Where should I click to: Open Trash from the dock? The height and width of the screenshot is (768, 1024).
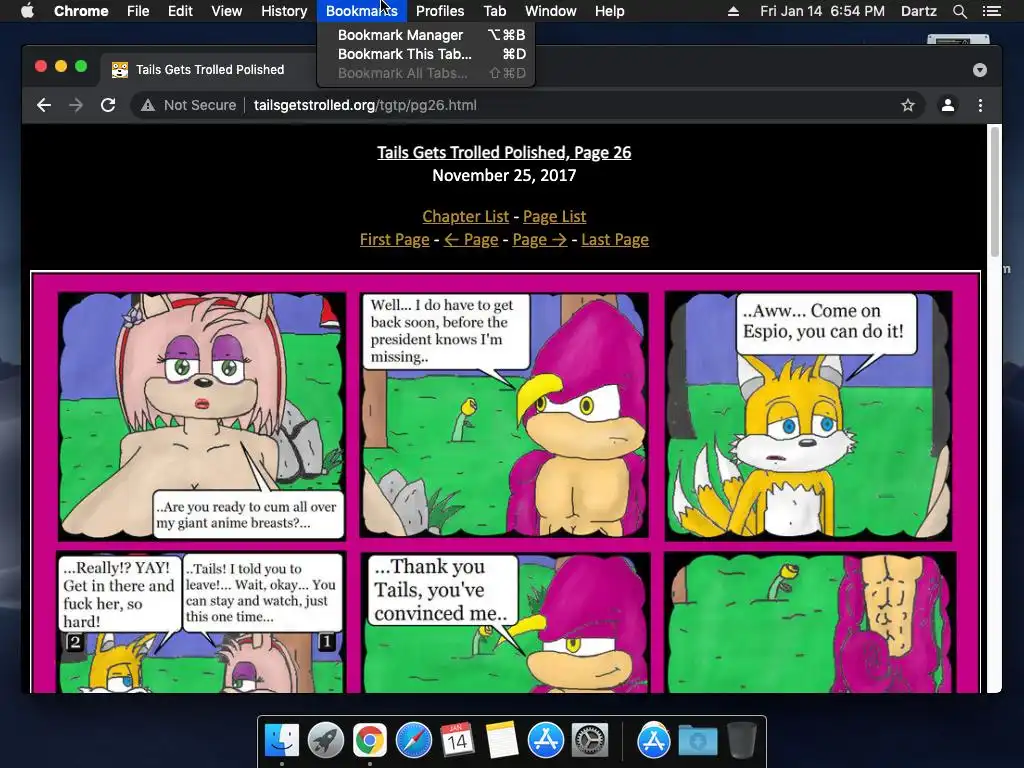coord(742,740)
